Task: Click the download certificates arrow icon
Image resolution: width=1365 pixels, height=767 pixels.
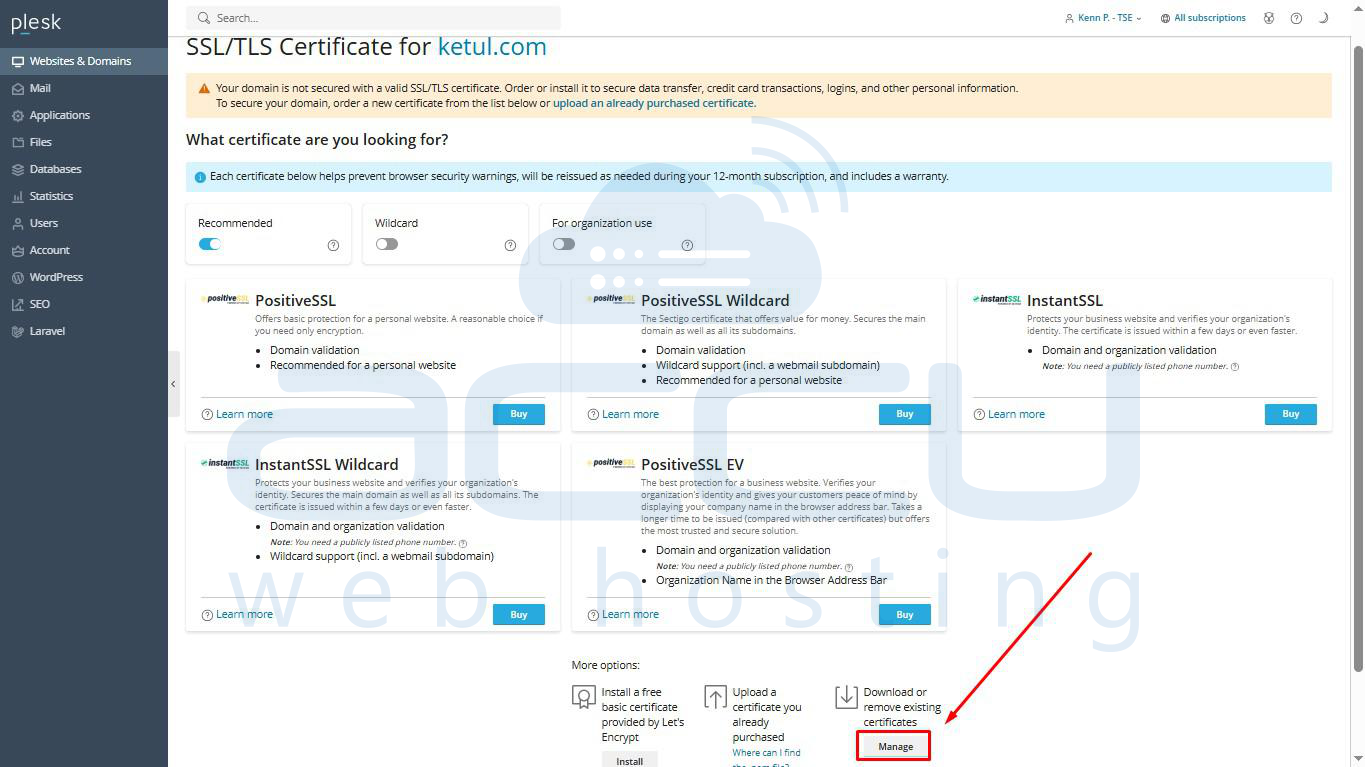Action: pos(847,696)
